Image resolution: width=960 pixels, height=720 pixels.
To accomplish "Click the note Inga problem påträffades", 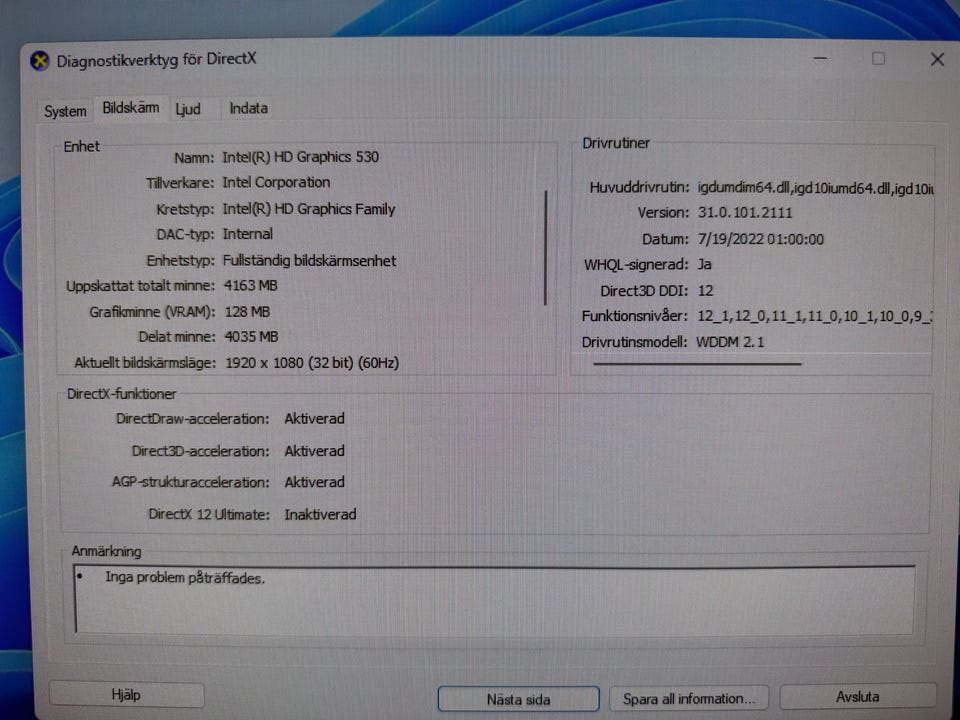I will [x=185, y=577].
